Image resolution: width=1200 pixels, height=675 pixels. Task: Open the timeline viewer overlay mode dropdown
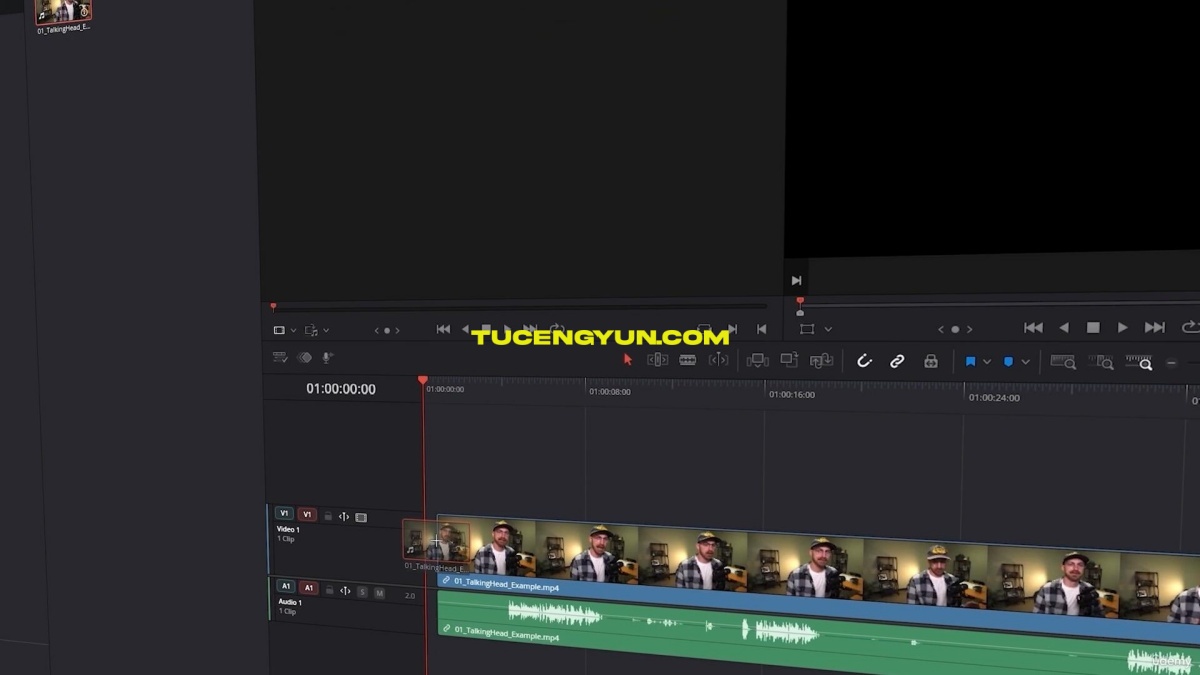(x=828, y=329)
